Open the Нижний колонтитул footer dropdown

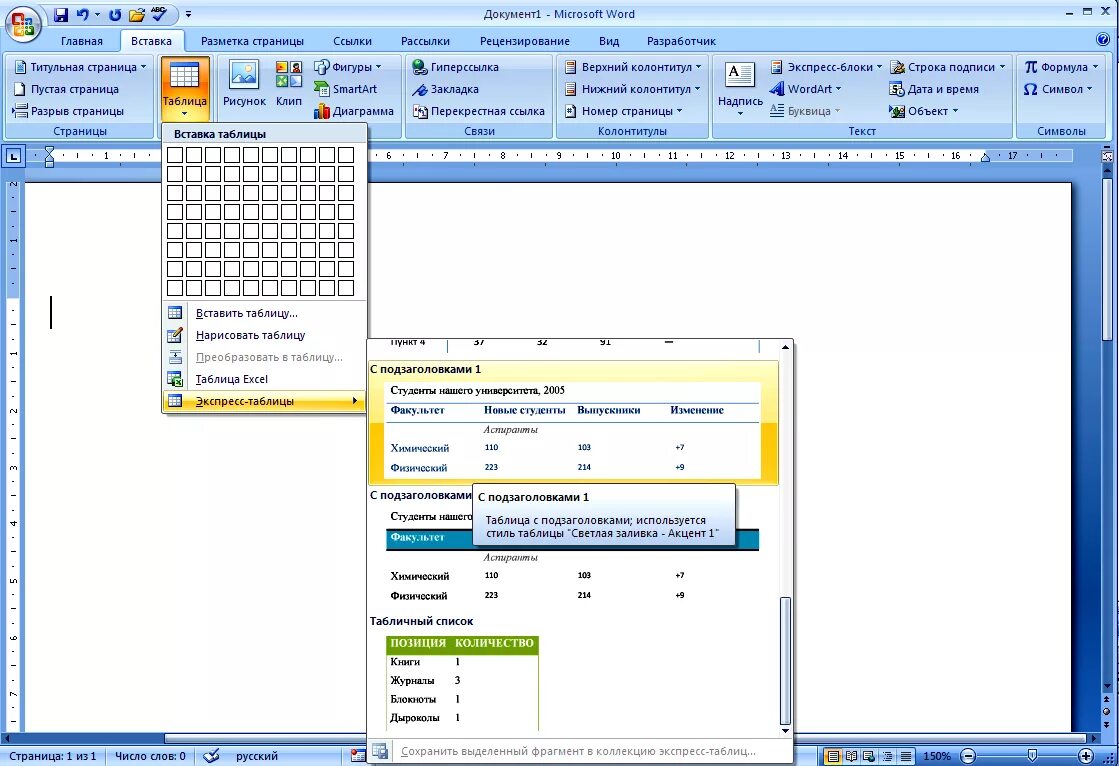[x=633, y=89]
